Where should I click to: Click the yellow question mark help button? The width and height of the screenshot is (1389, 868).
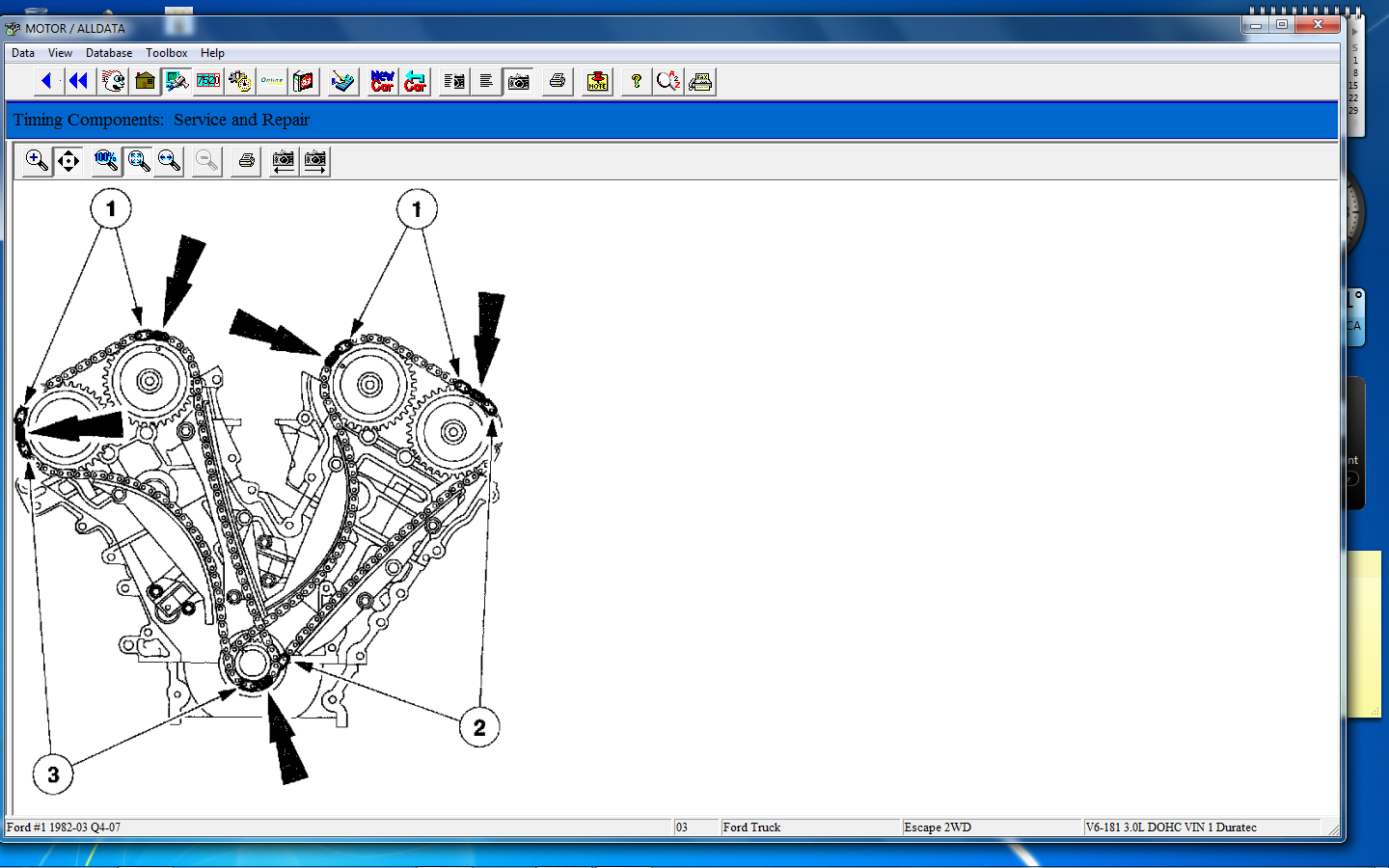(x=636, y=82)
